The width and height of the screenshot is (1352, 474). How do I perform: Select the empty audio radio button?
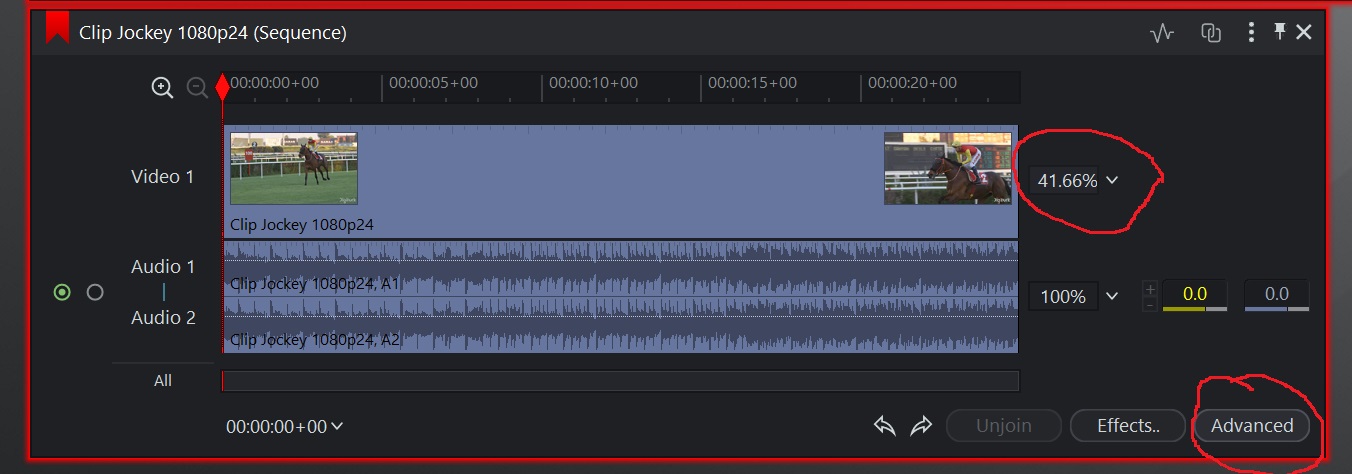pyautogui.click(x=95, y=293)
